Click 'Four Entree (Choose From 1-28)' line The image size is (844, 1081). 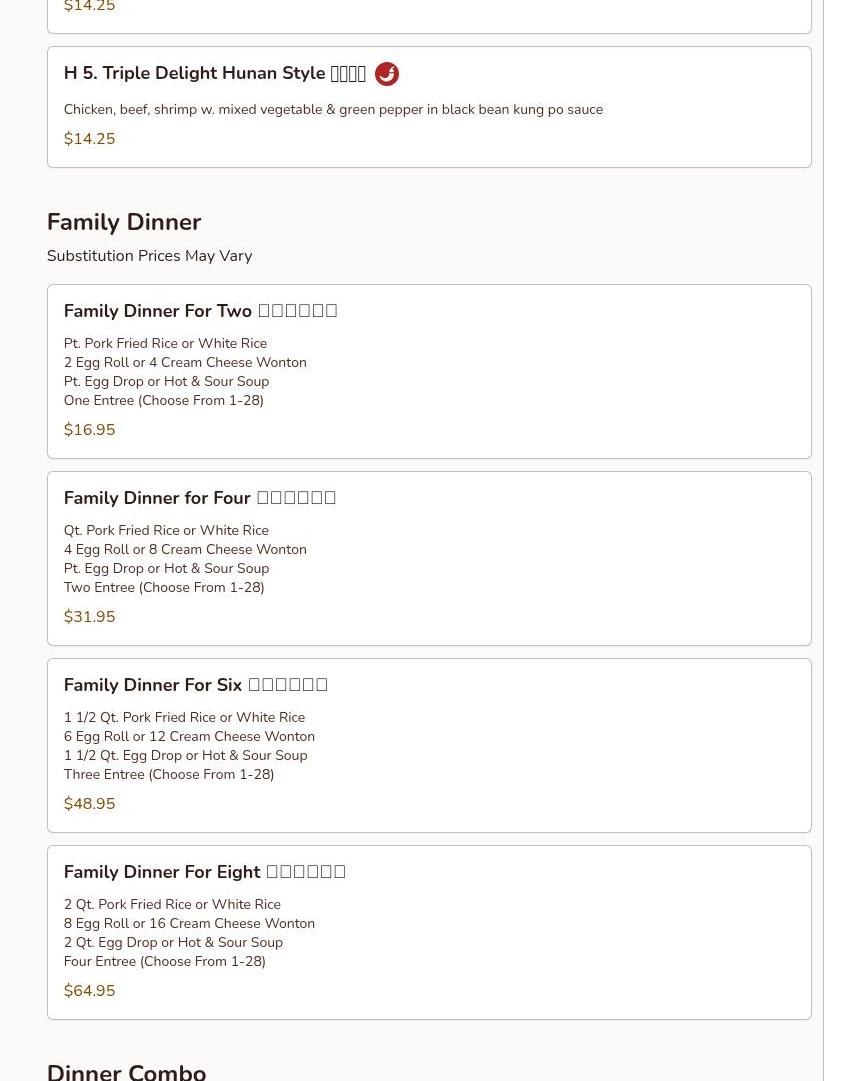point(165,961)
